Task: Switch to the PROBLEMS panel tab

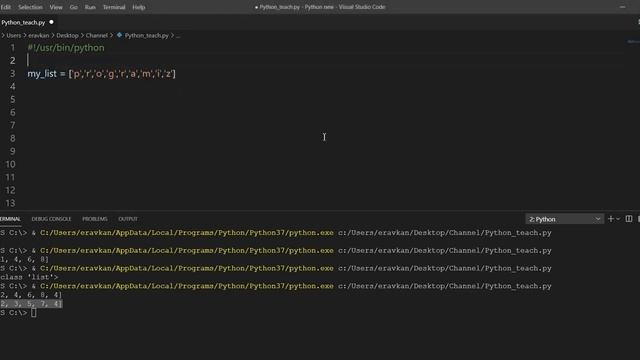Action: point(95,219)
